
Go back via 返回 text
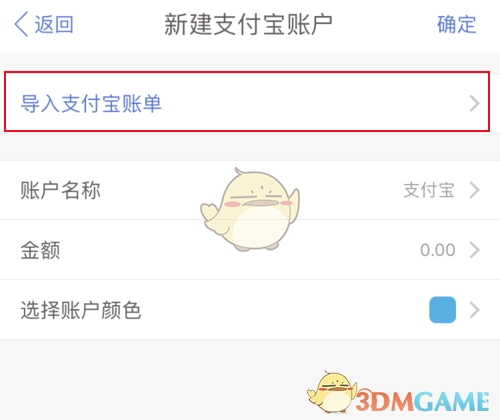(x=54, y=24)
